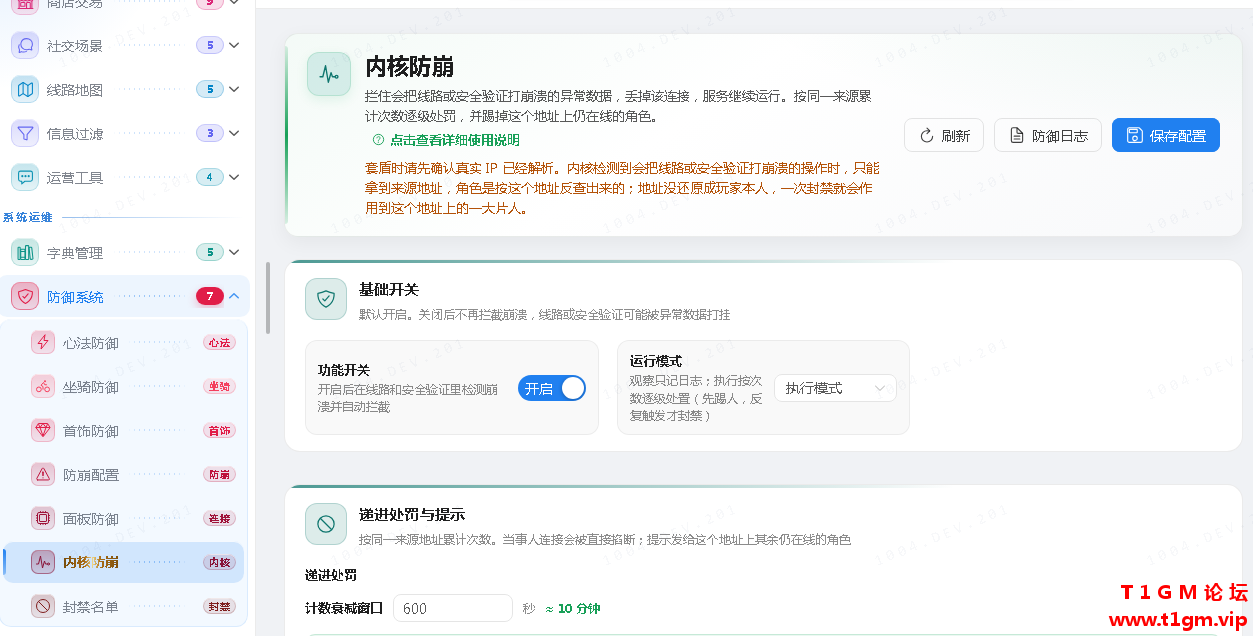Click the ban circle icon beside 递进处罚与提示
Image resolution: width=1253 pixels, height=636 pixels.
[x=326, y=523]
